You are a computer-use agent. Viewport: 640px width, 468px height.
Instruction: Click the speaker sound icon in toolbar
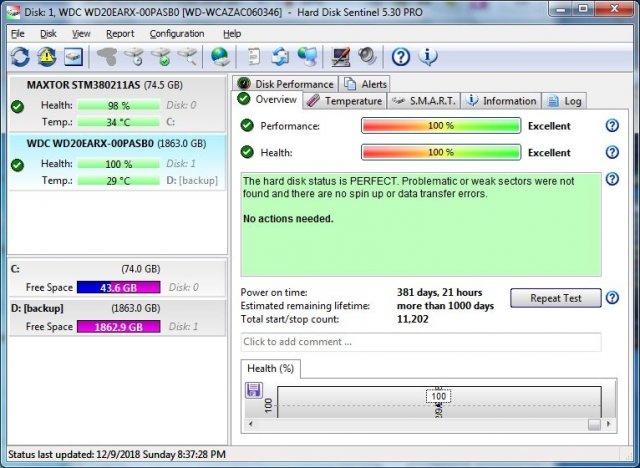click(x=367, y=57)
